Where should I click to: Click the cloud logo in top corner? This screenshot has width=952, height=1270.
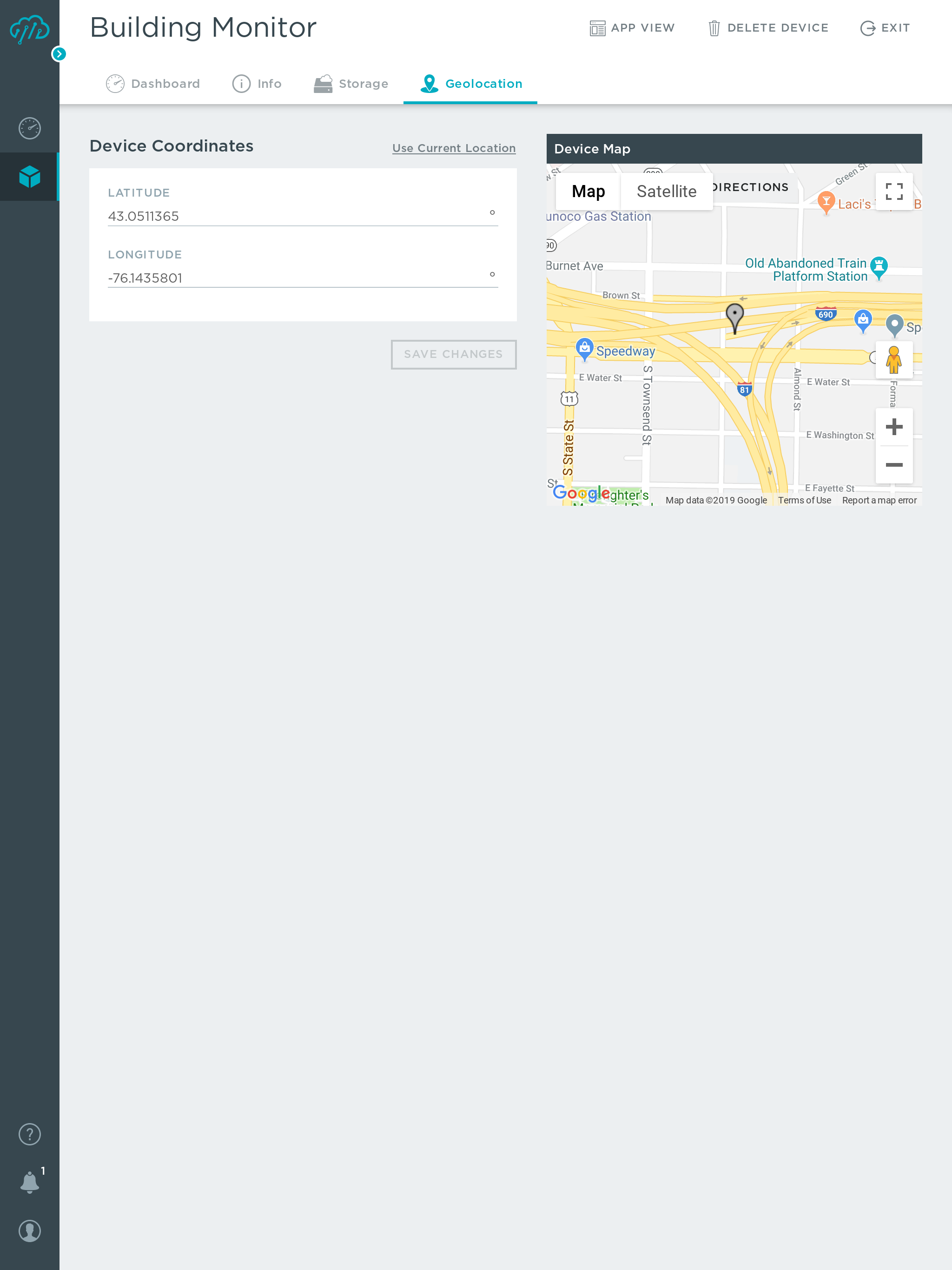[29, 29]
